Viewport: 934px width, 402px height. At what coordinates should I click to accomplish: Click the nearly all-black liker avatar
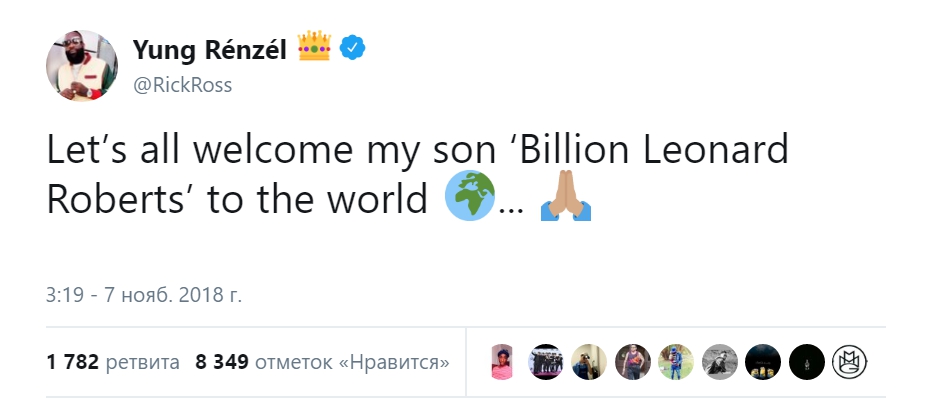[x=806, y=362]
